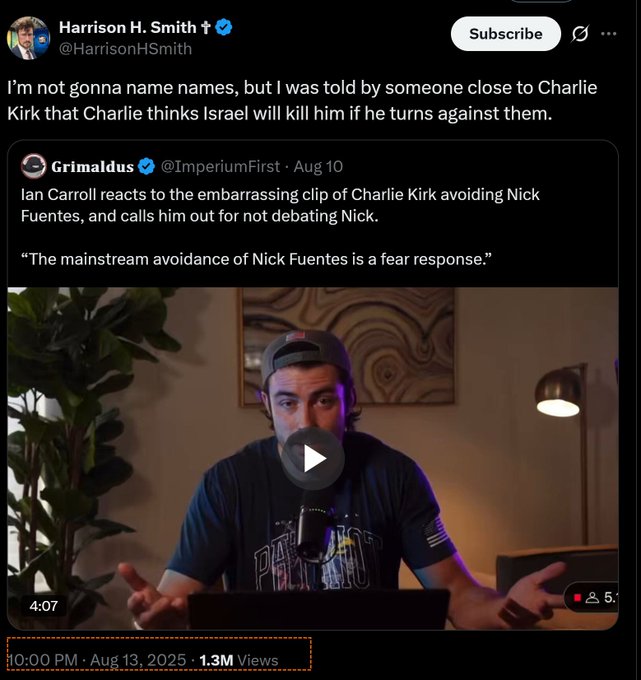The width and height of the screenshot is (641, 680).
Task: Click the Aug 10 quoted post date
Action: point(318,167)
